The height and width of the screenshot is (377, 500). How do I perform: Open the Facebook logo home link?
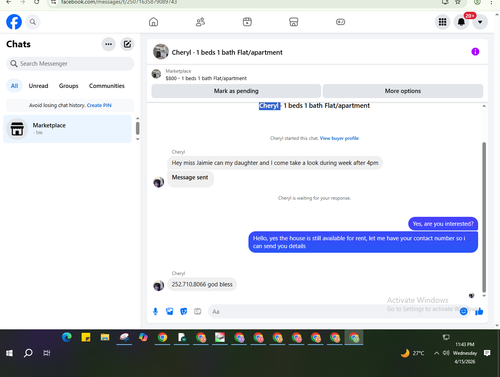(x=14, y=22)
